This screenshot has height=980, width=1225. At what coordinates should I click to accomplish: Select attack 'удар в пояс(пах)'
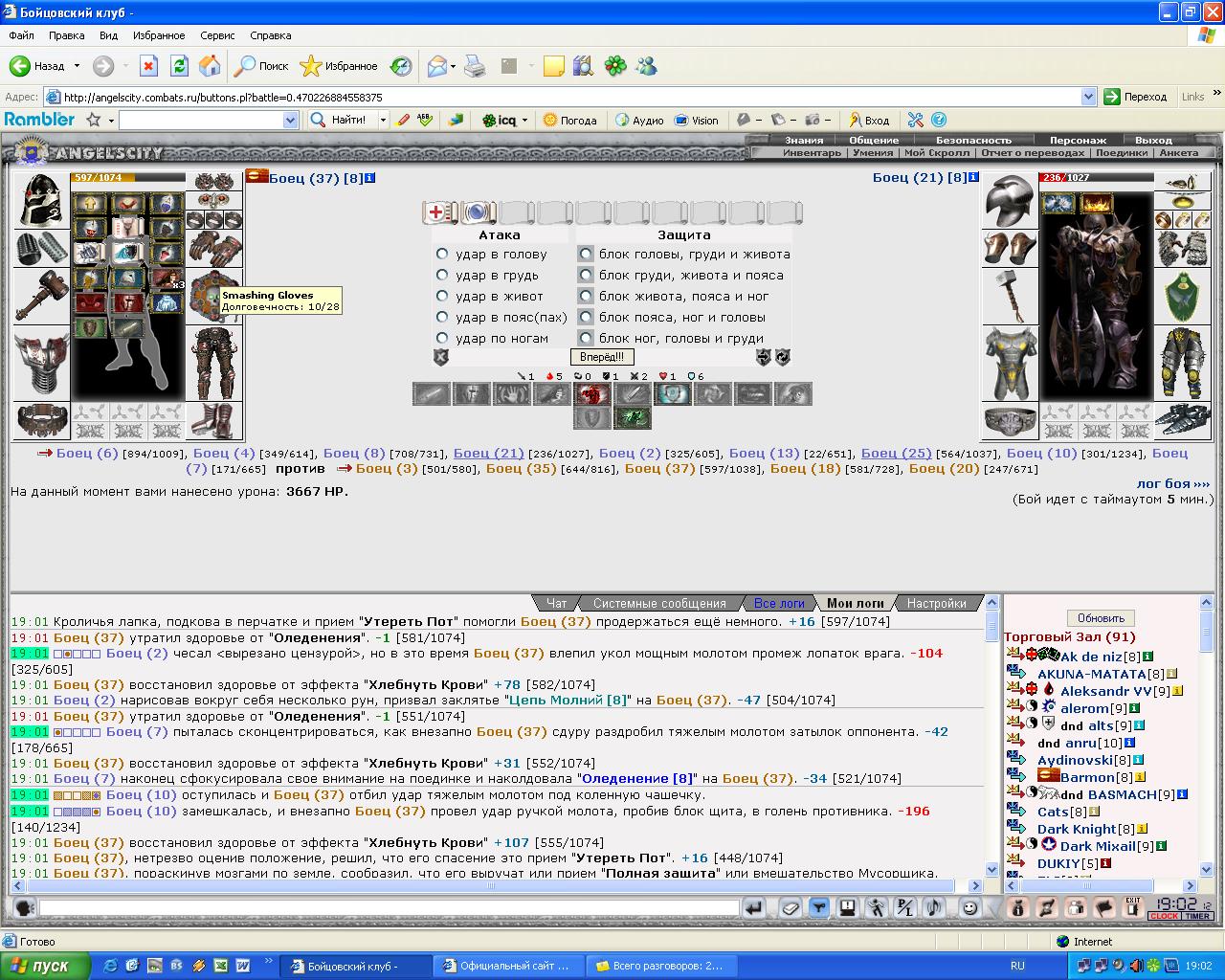pyautogui.click(x=442, y=317)
